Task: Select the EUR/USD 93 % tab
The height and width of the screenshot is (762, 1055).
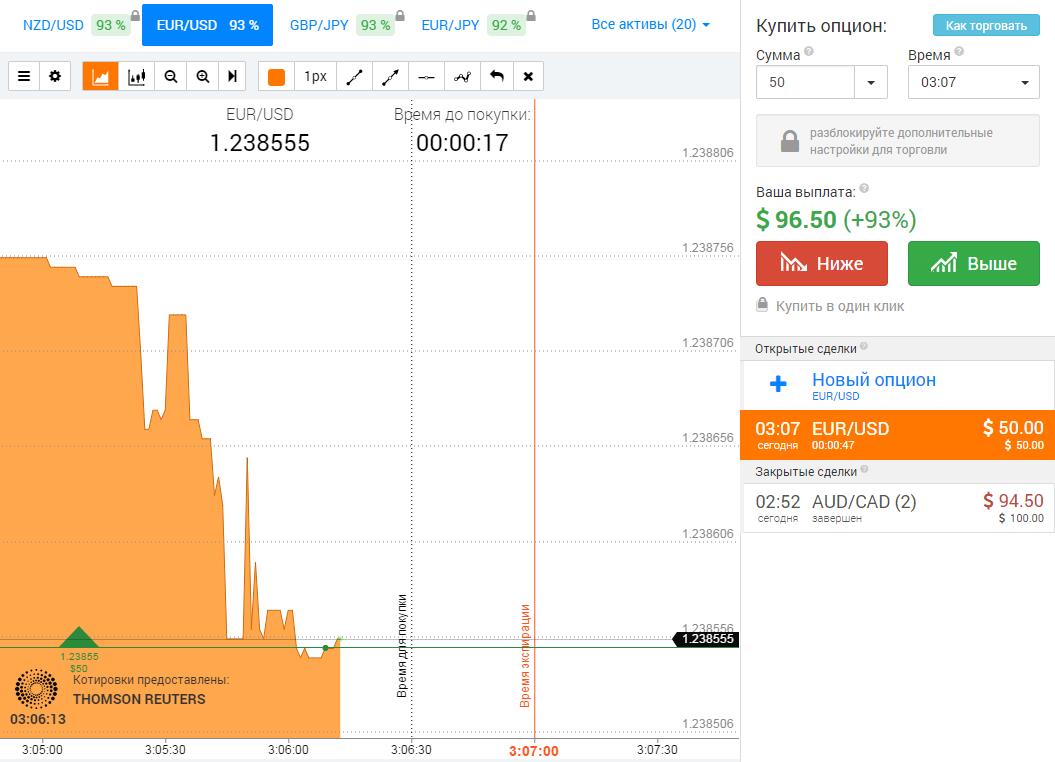Action: (207, 25)
